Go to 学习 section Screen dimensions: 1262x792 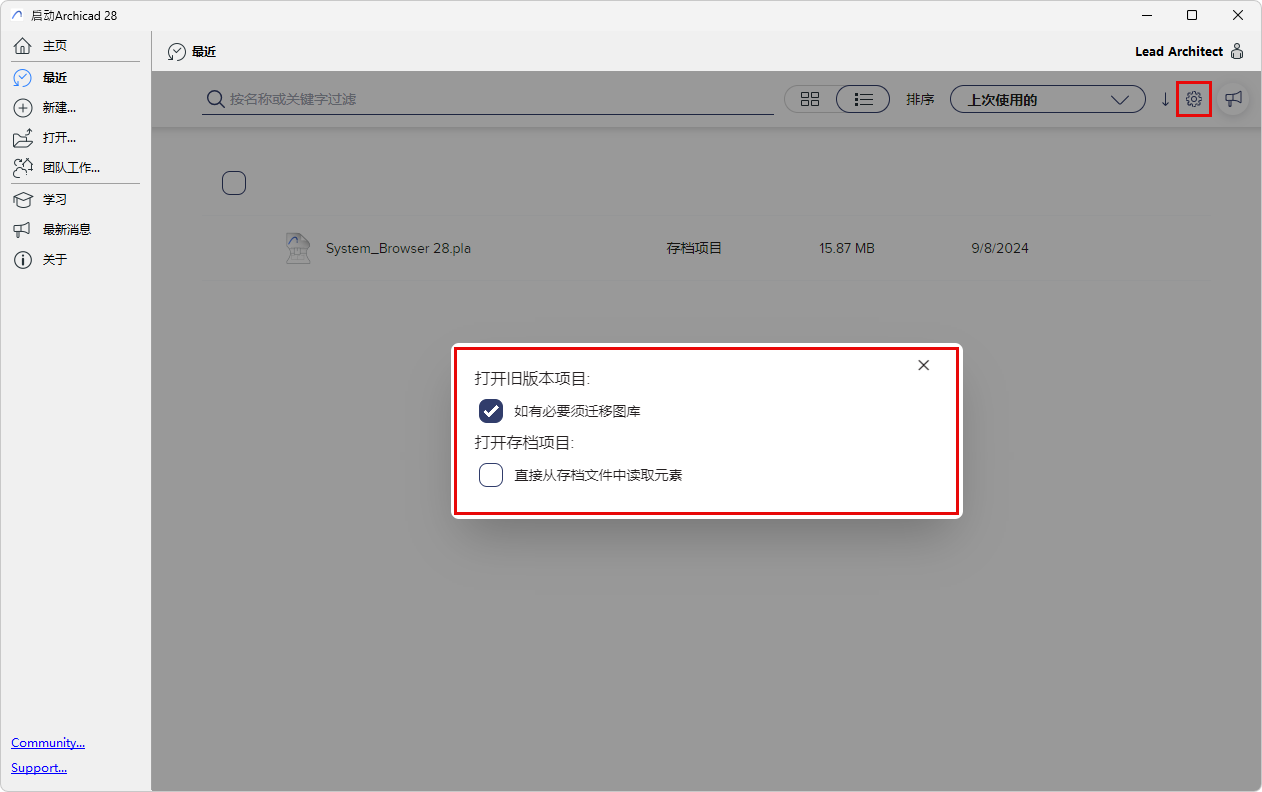55,199
